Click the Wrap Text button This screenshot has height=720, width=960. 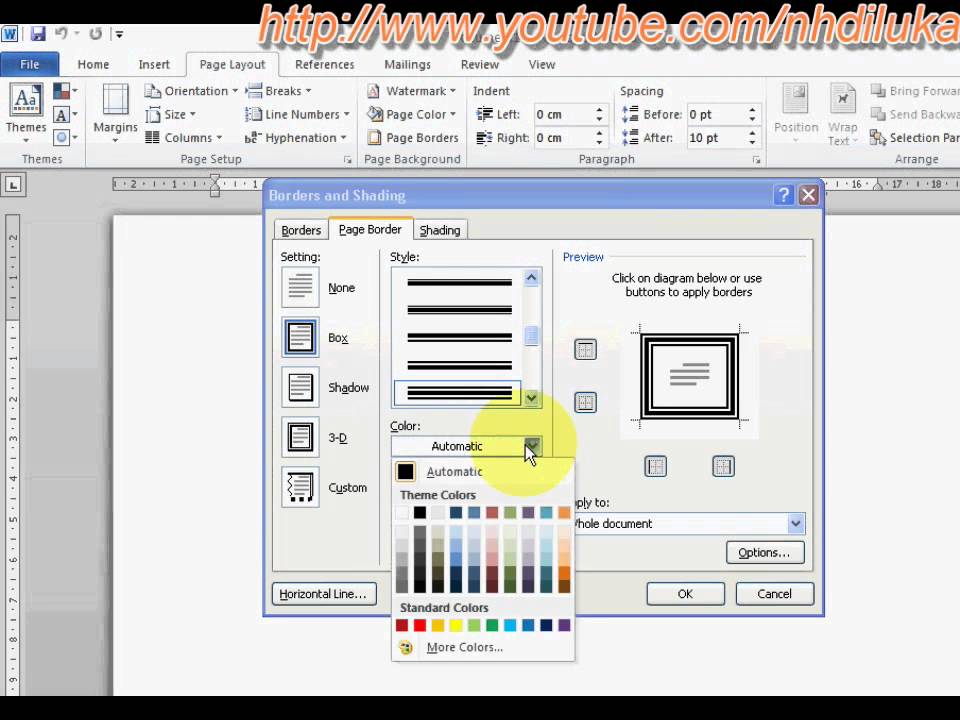click(842, 114)
